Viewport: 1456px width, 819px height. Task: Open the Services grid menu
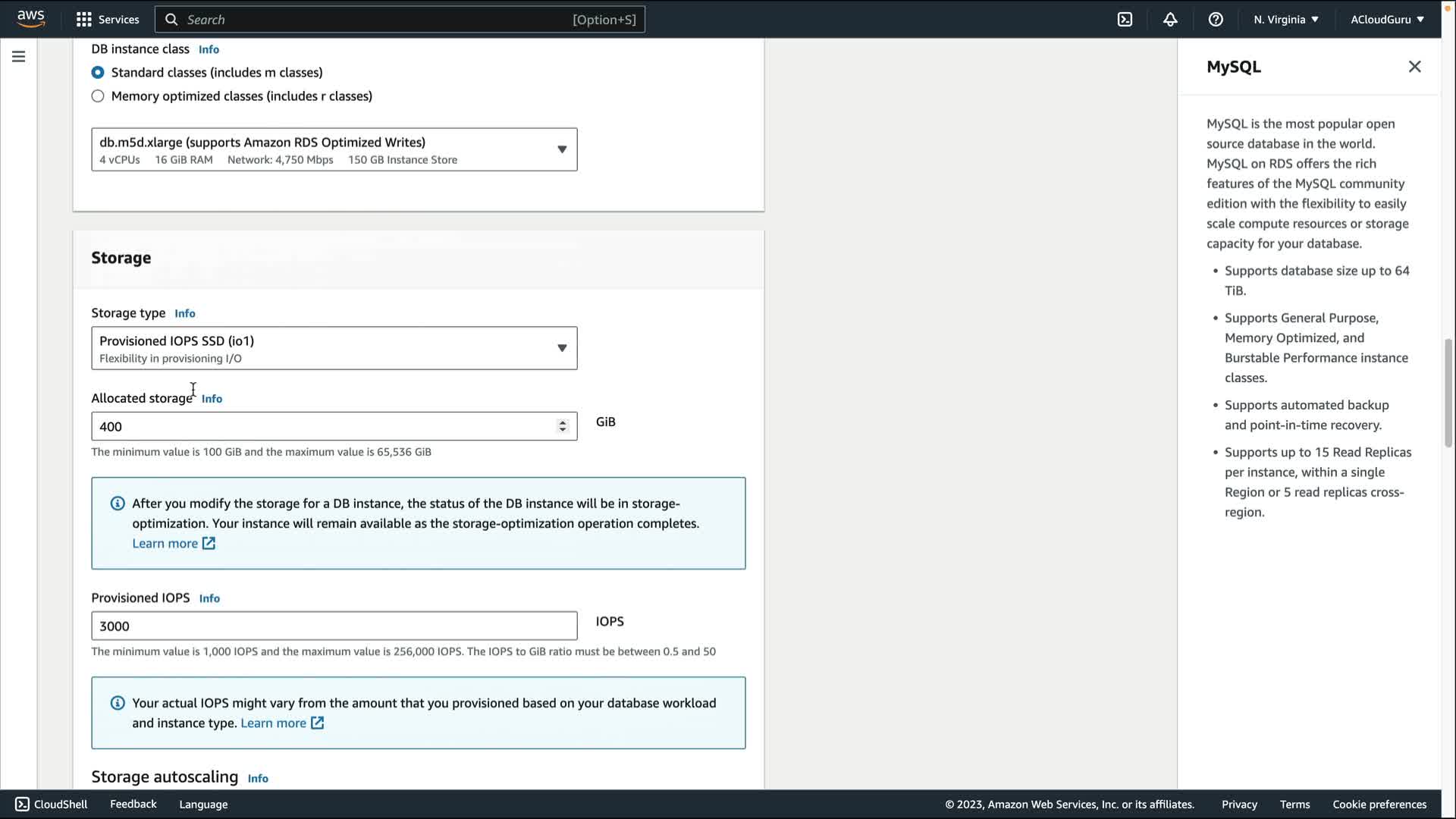[x=84, y=20]
